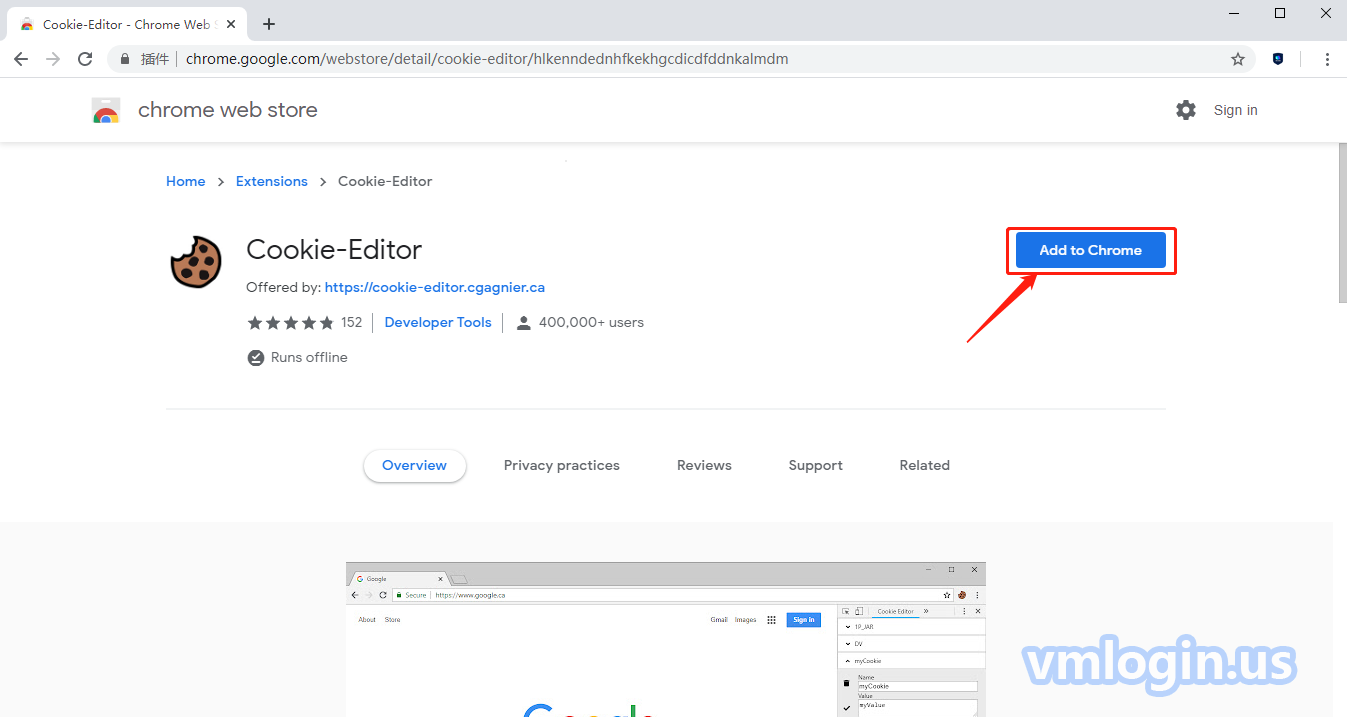1347x717 pixels.
Task: Show the Related tab
Action: [x=924, y=465]
